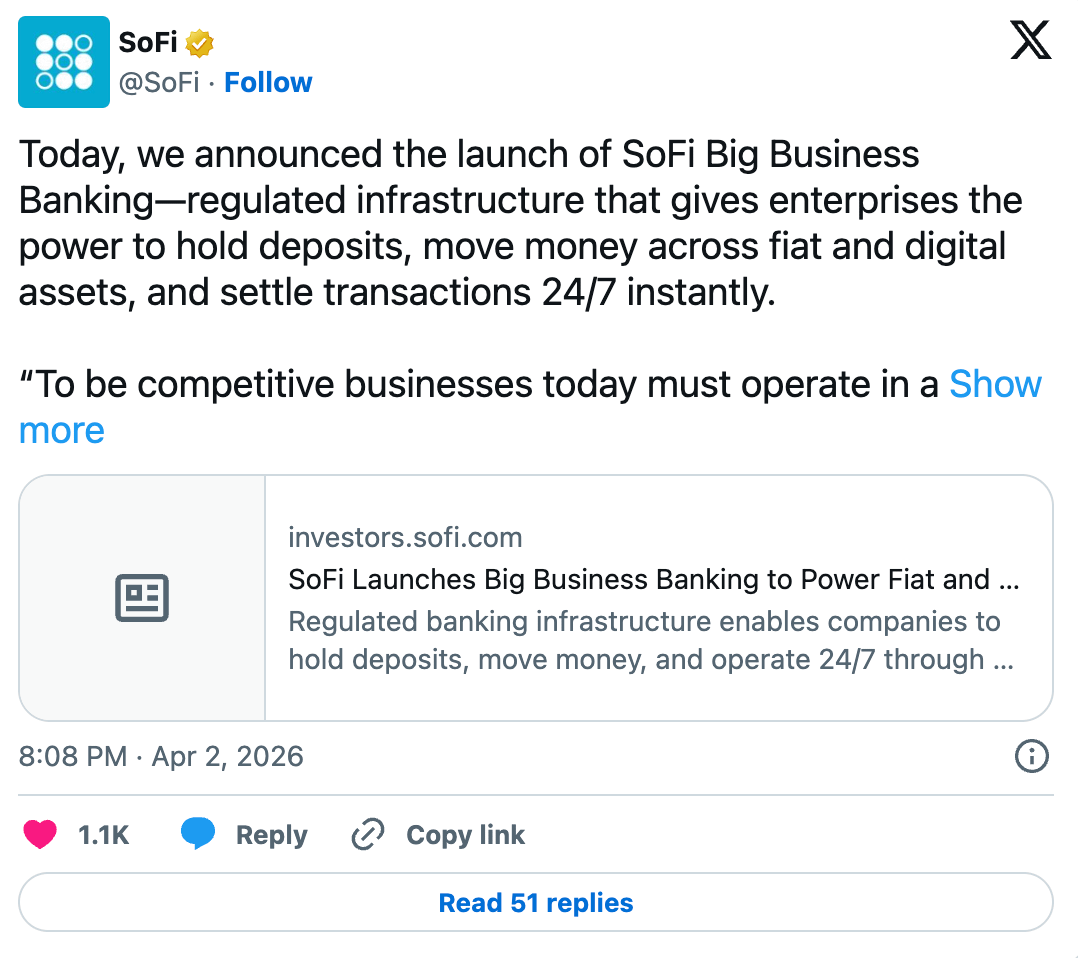Open the X logo link
Image resolution: width=1078 pixels, height=958 pixels.
coord(1030,43)
